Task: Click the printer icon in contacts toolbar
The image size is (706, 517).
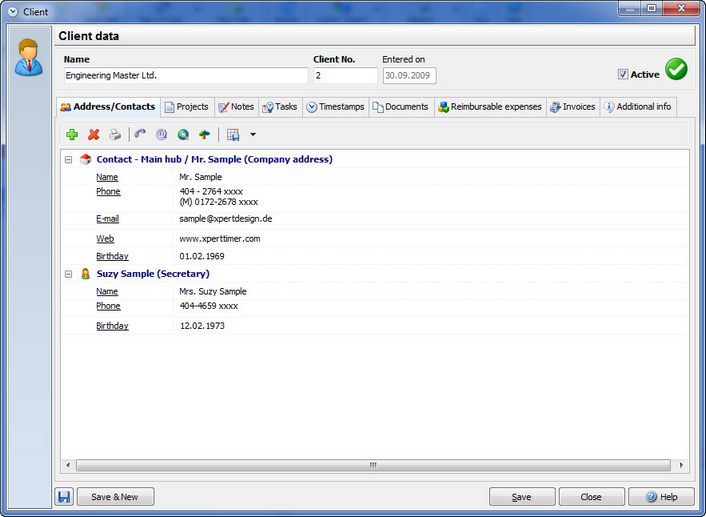Action: click(x=115, y=134)
